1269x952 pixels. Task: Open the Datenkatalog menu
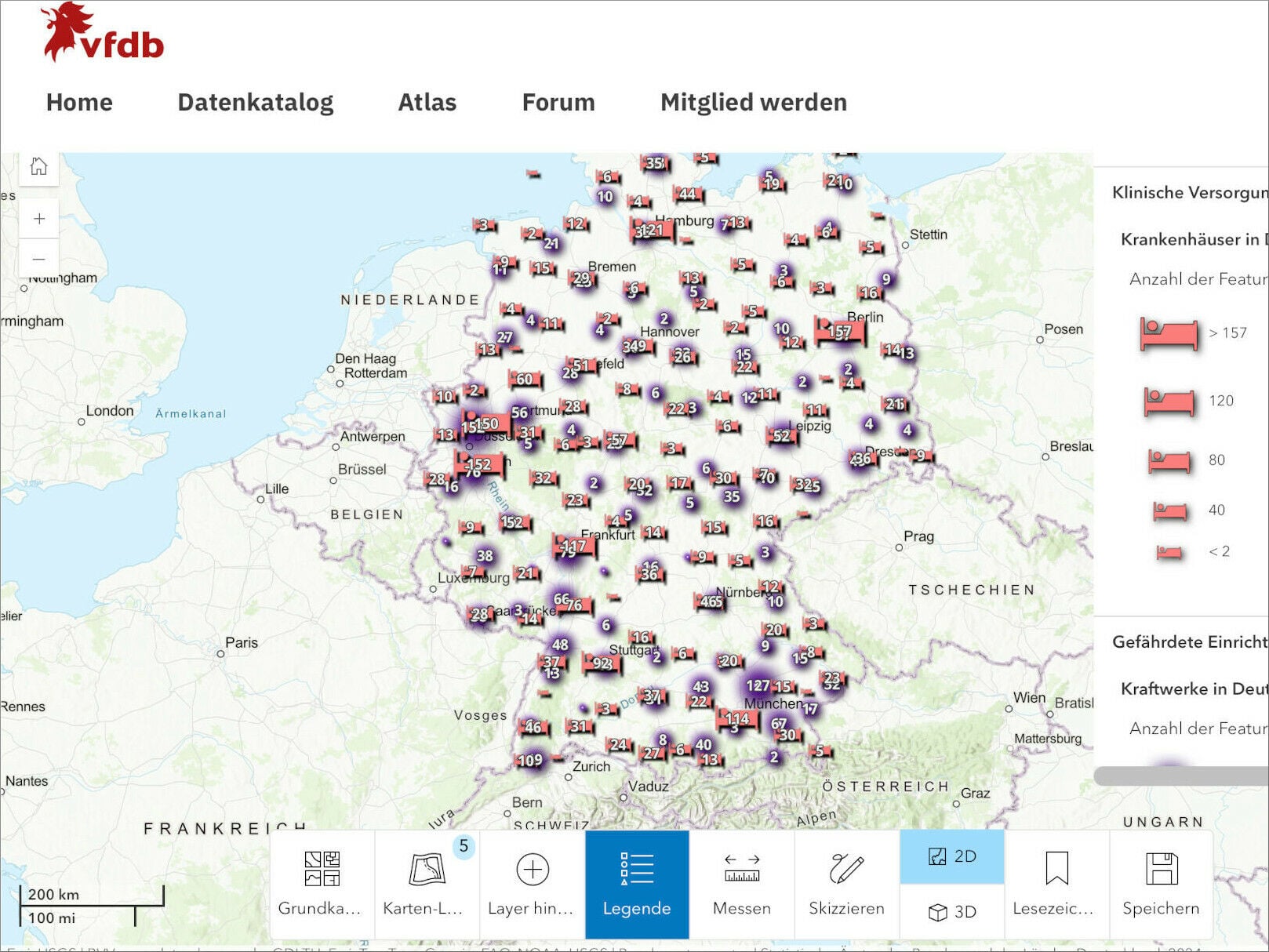pos(256,102)
